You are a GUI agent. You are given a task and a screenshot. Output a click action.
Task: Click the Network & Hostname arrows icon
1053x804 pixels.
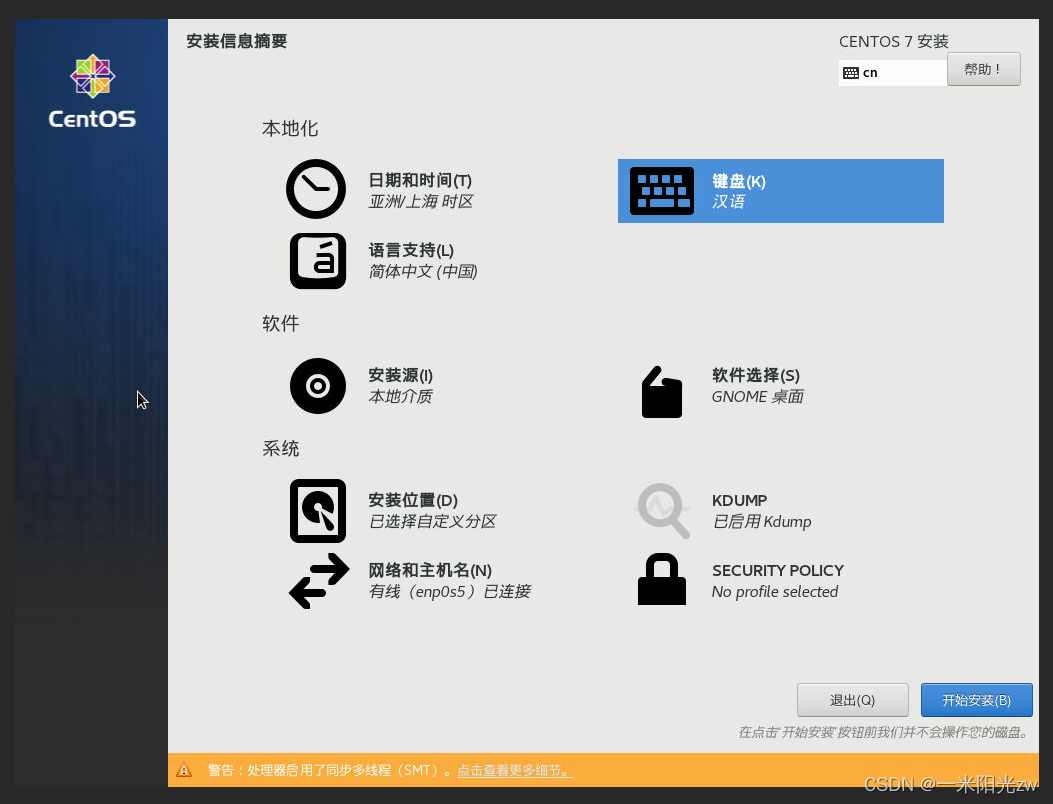click(x=319, y=581)
